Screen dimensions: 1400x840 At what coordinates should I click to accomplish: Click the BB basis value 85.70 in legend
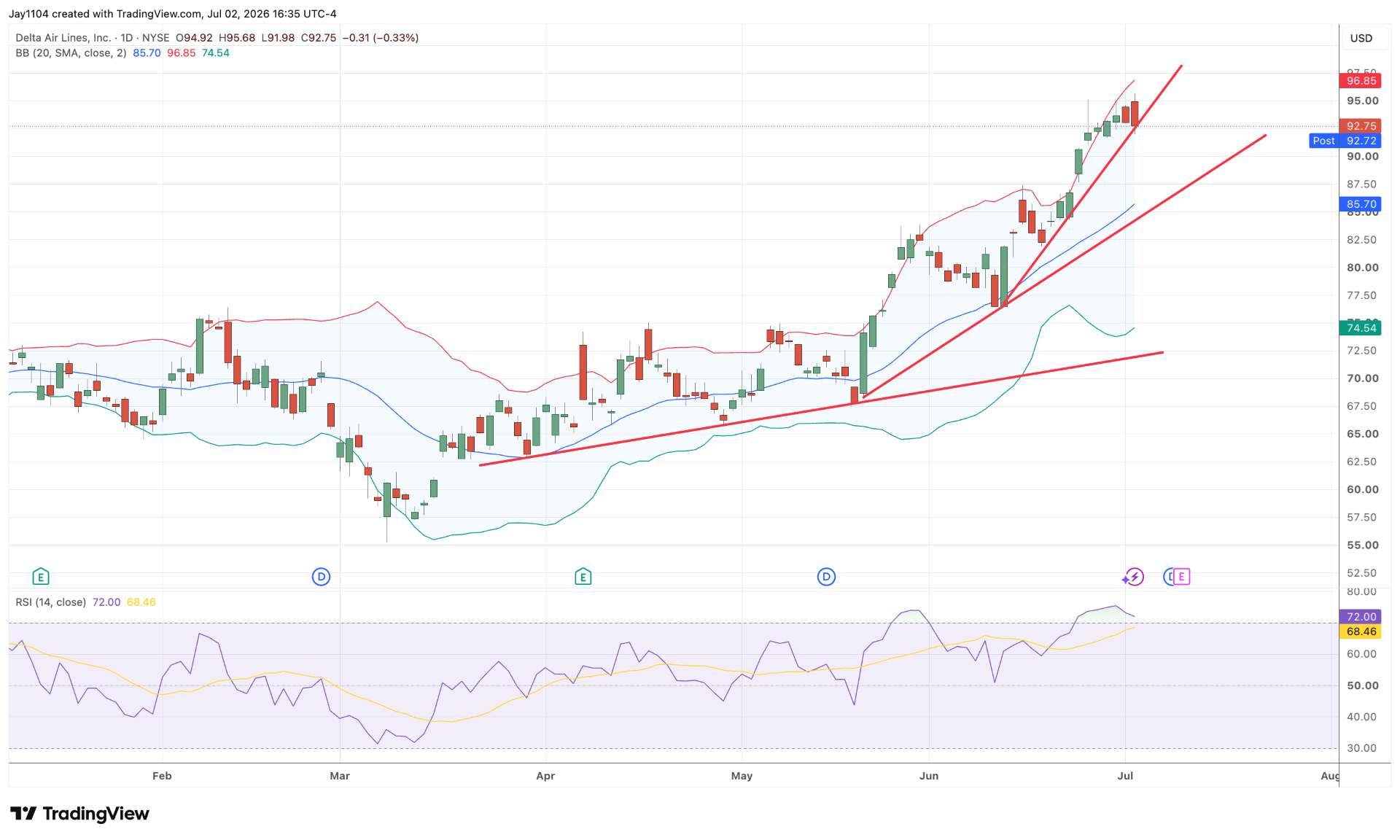[x=147, y=53]
